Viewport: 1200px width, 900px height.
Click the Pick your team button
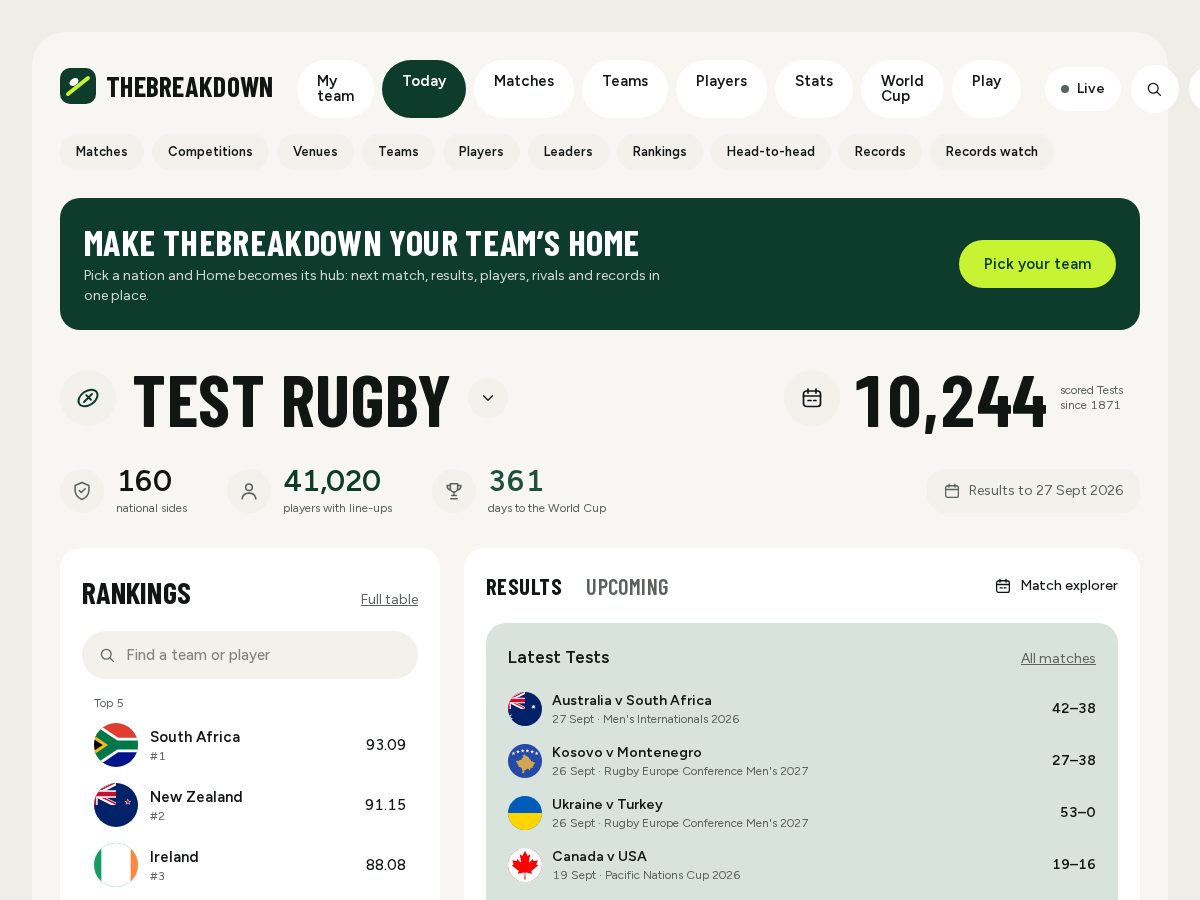pyautogui.click(x=1037, y=264)
